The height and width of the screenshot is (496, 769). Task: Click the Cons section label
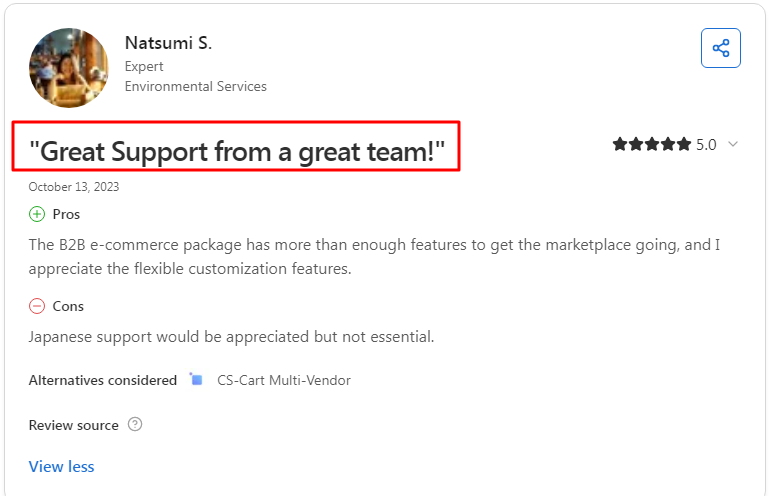(x=68, y=306)
